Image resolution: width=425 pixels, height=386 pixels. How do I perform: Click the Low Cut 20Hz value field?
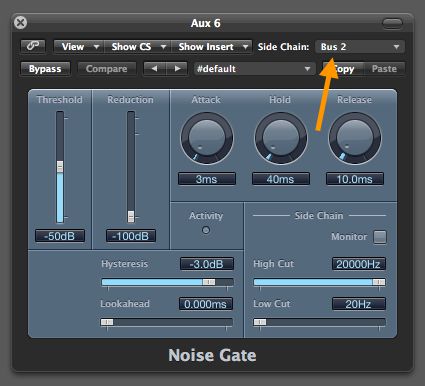(359, 304)
